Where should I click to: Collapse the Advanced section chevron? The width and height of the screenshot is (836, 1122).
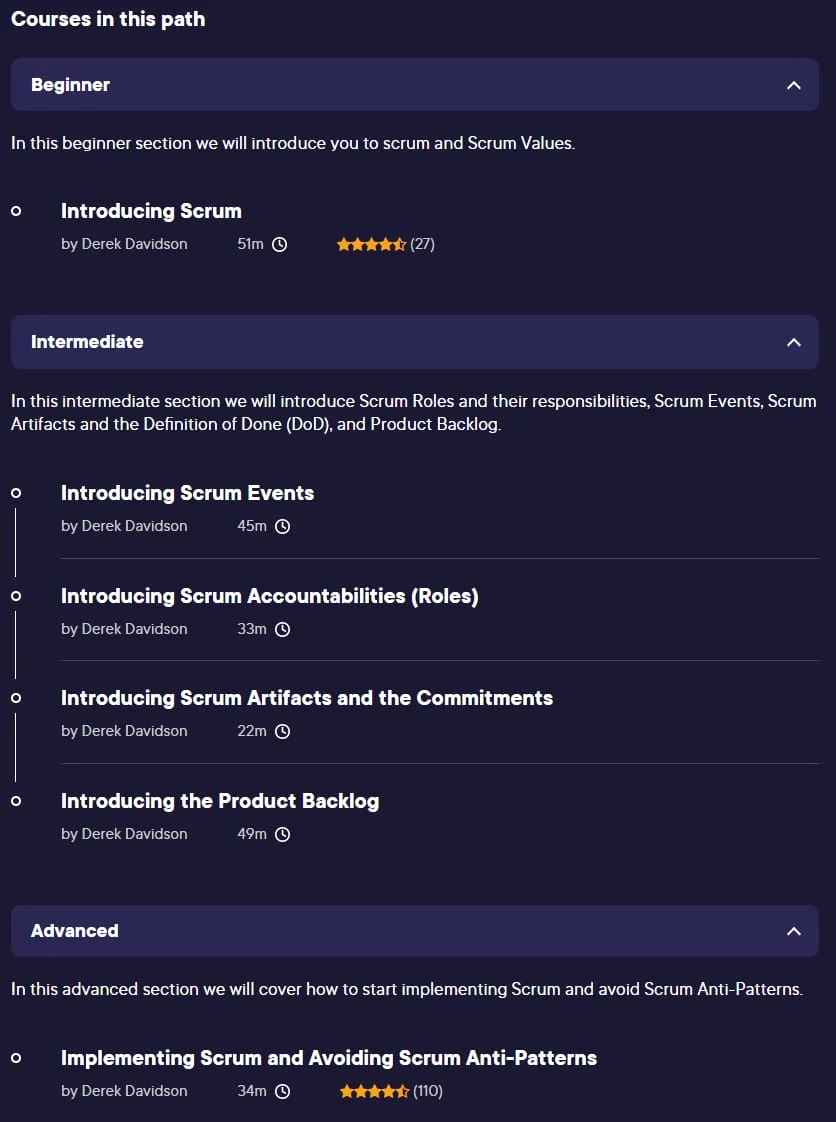pos(794,931)
